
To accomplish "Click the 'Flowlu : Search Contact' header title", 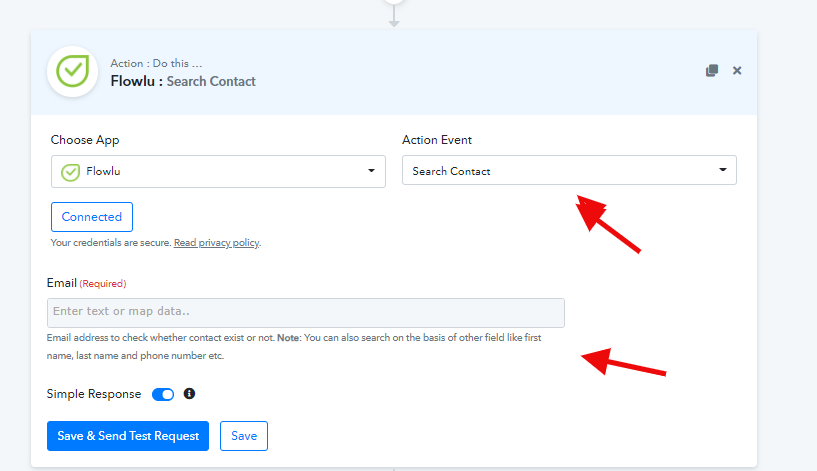I will pos(183,81).
